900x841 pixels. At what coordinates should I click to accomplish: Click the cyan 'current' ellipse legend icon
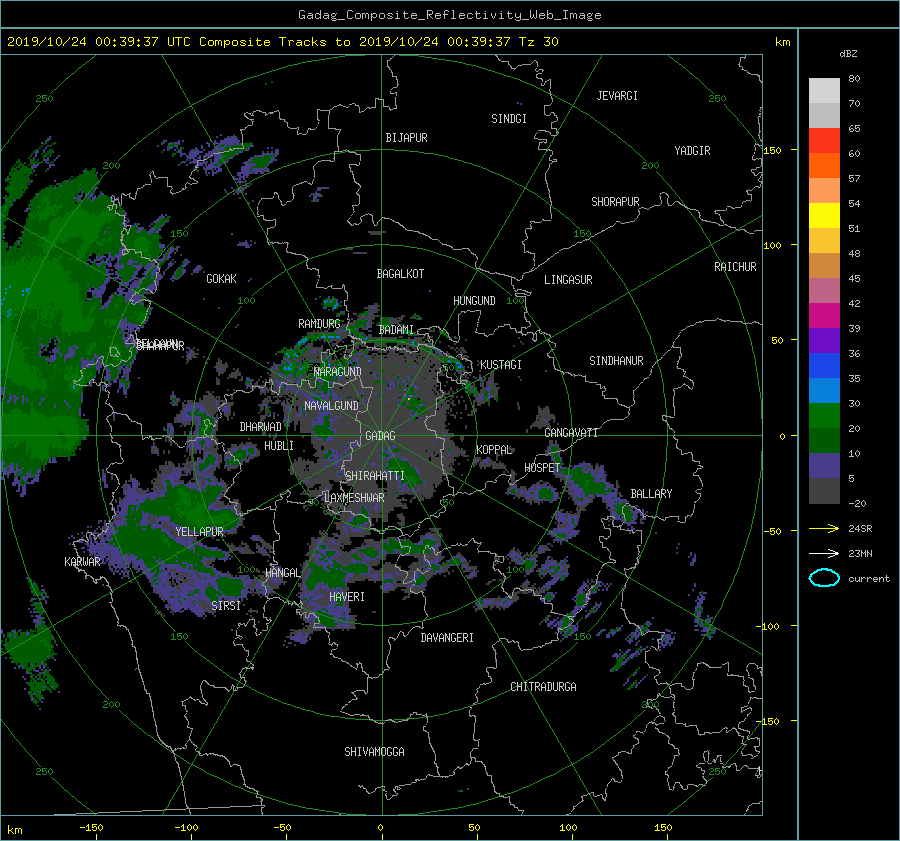pyautogui.click(x=824, y=578)
